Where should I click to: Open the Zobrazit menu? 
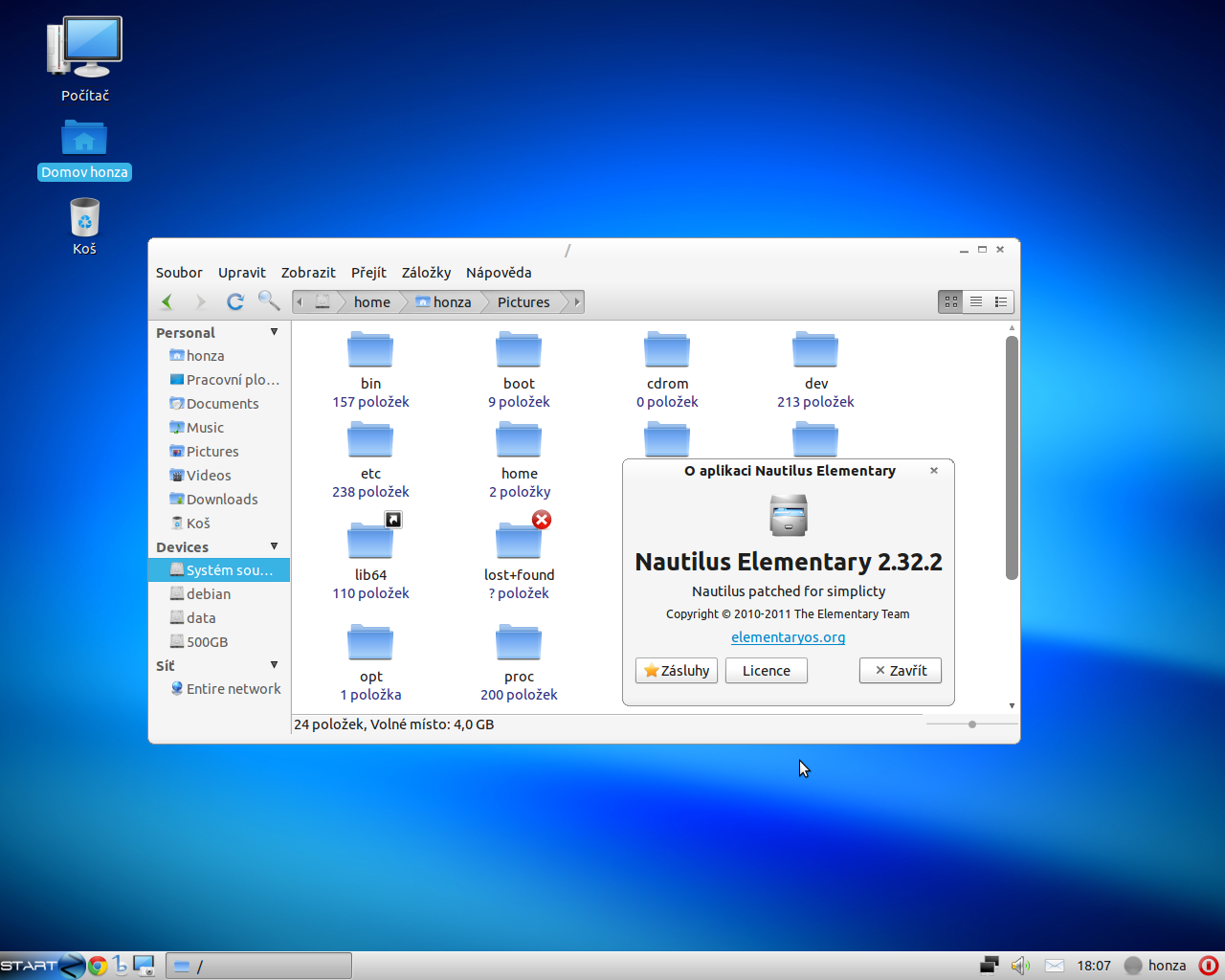(x=308, y=273)
